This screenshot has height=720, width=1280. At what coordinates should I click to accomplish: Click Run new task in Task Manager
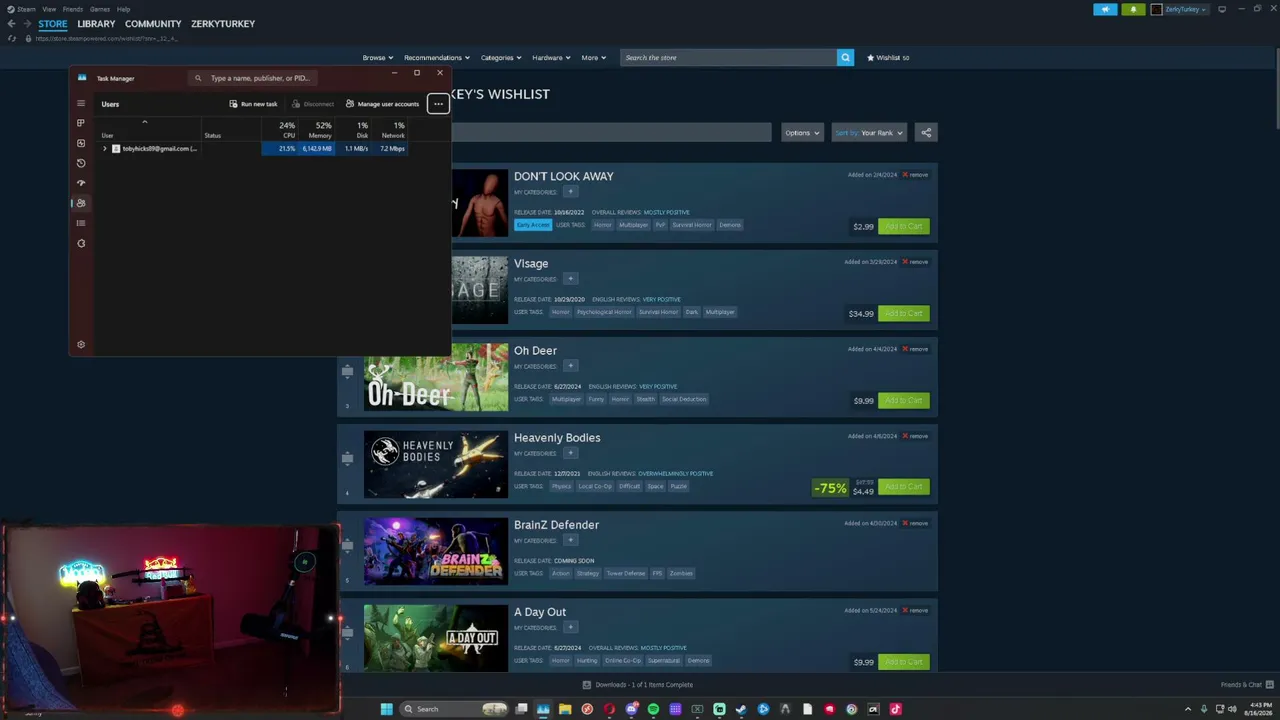click(x=253, y=104)
